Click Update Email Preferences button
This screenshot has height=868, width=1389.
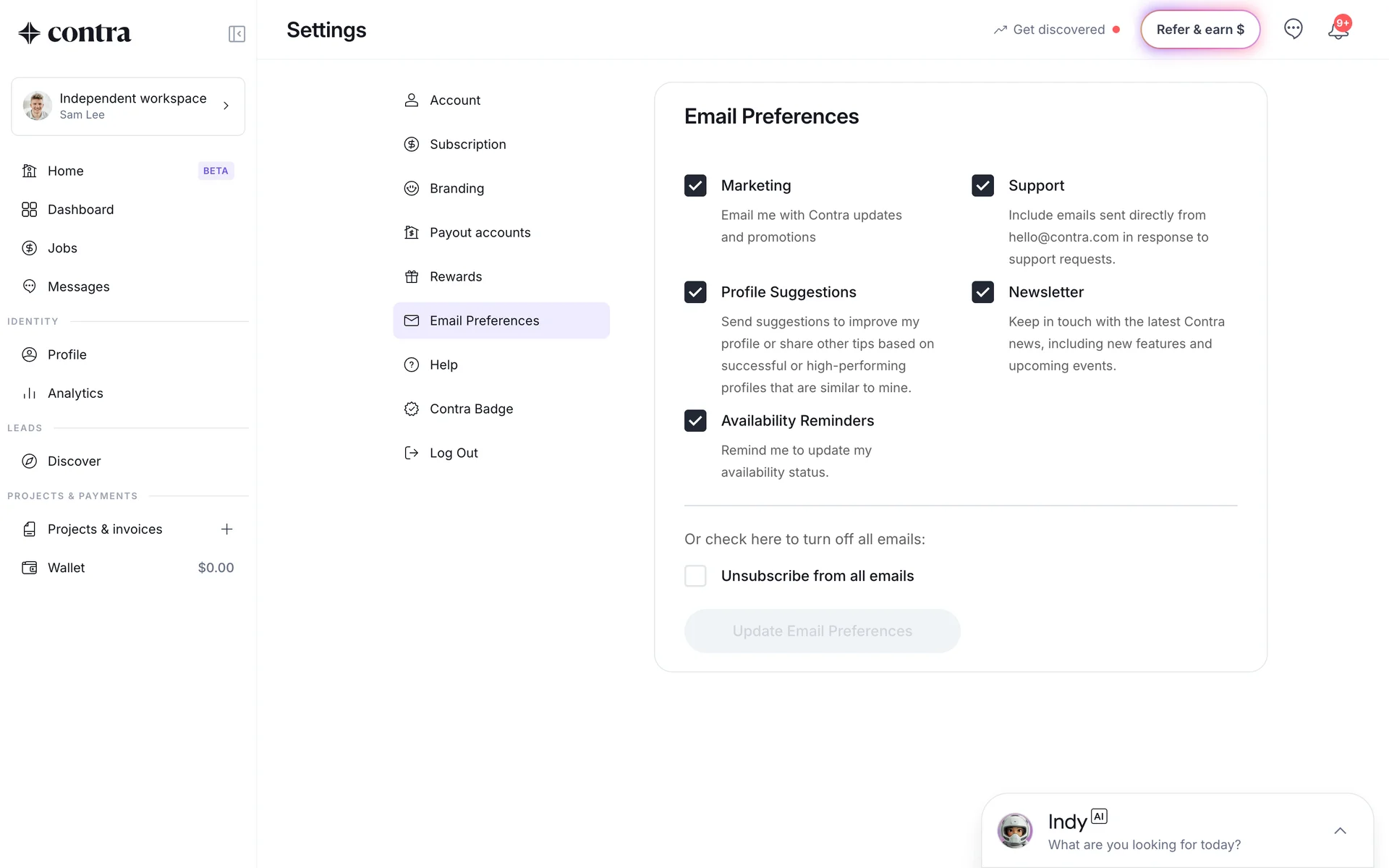click(x=822, y=631)
